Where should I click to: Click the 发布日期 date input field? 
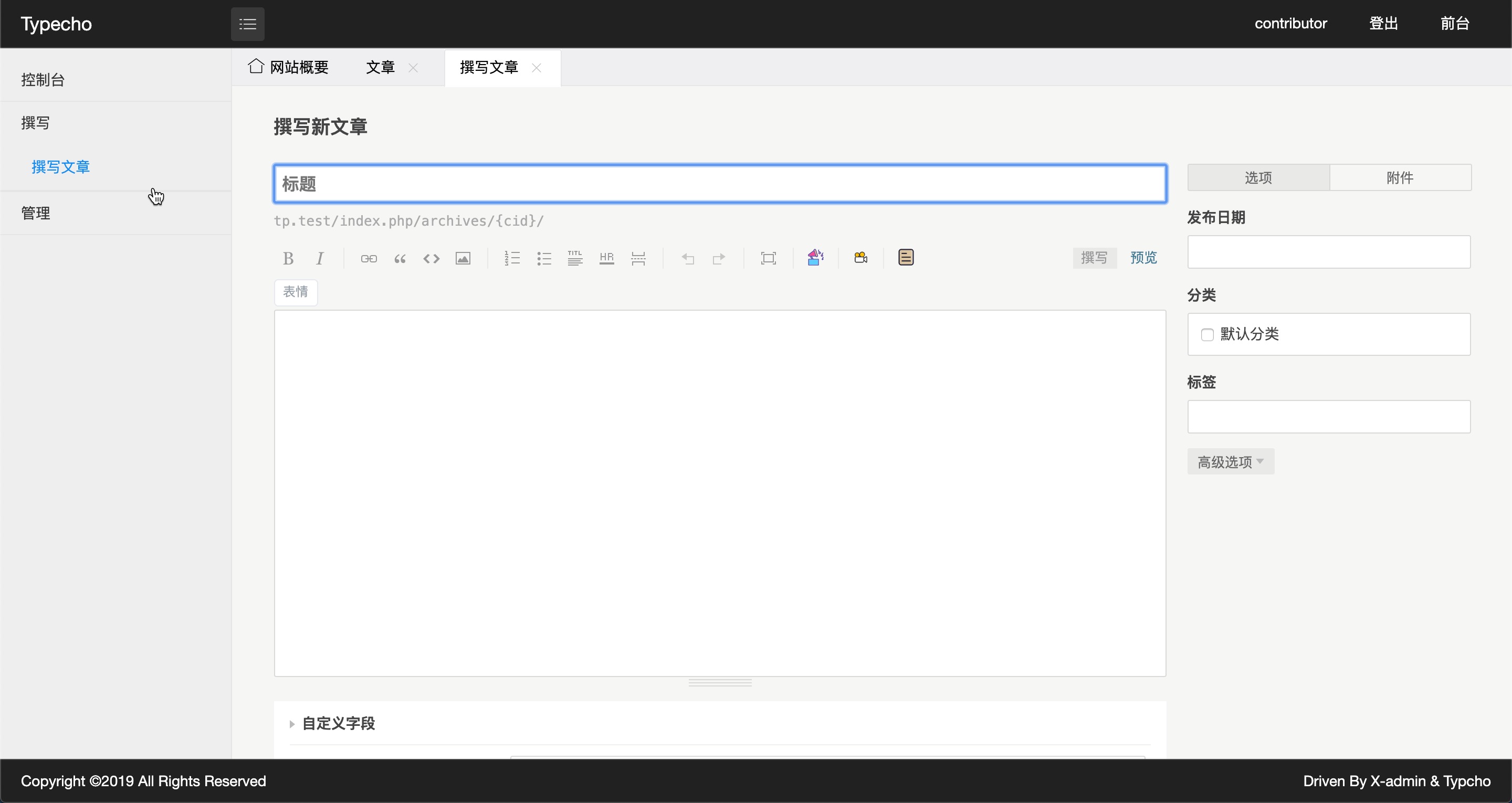1328,252
